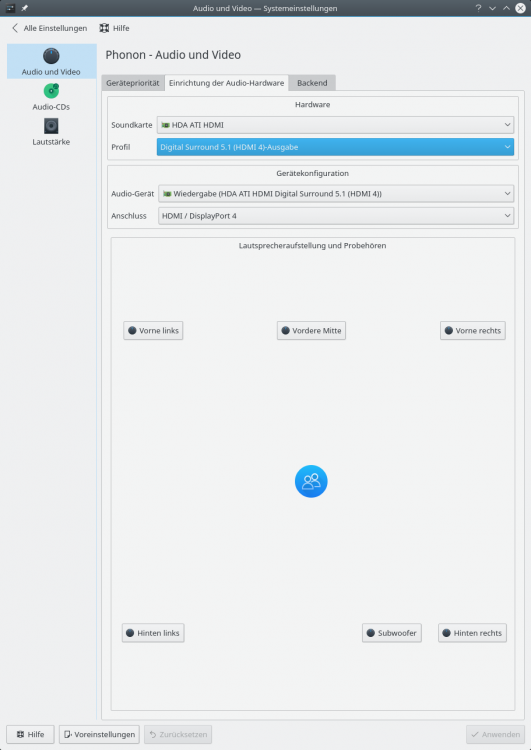
Task: Test the Vorne links speaker
Action: (x=153, y=331)
